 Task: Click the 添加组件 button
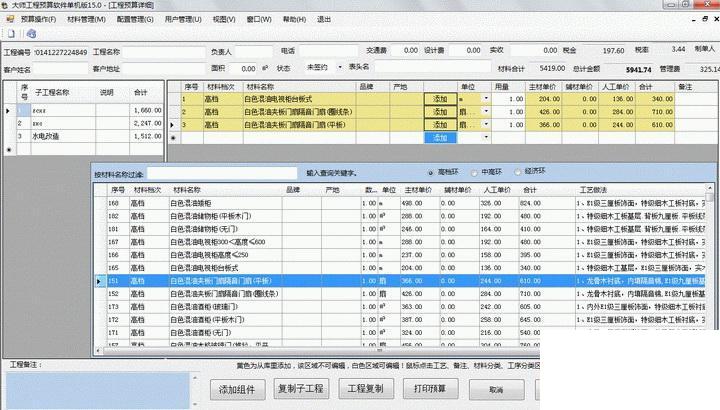click(237, 389)
